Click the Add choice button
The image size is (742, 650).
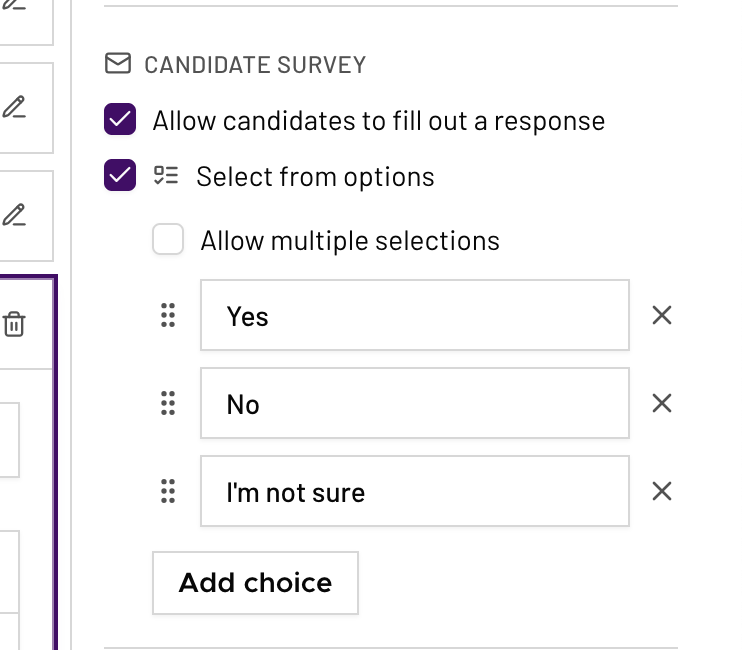pyautogui.click(x=255, y=583)
